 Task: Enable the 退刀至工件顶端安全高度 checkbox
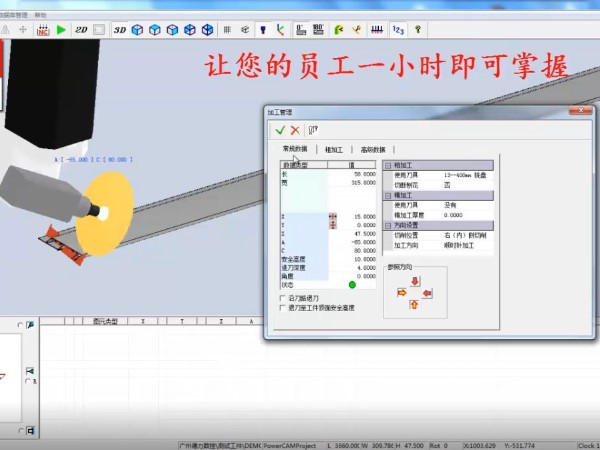click(x=282, y=308)
